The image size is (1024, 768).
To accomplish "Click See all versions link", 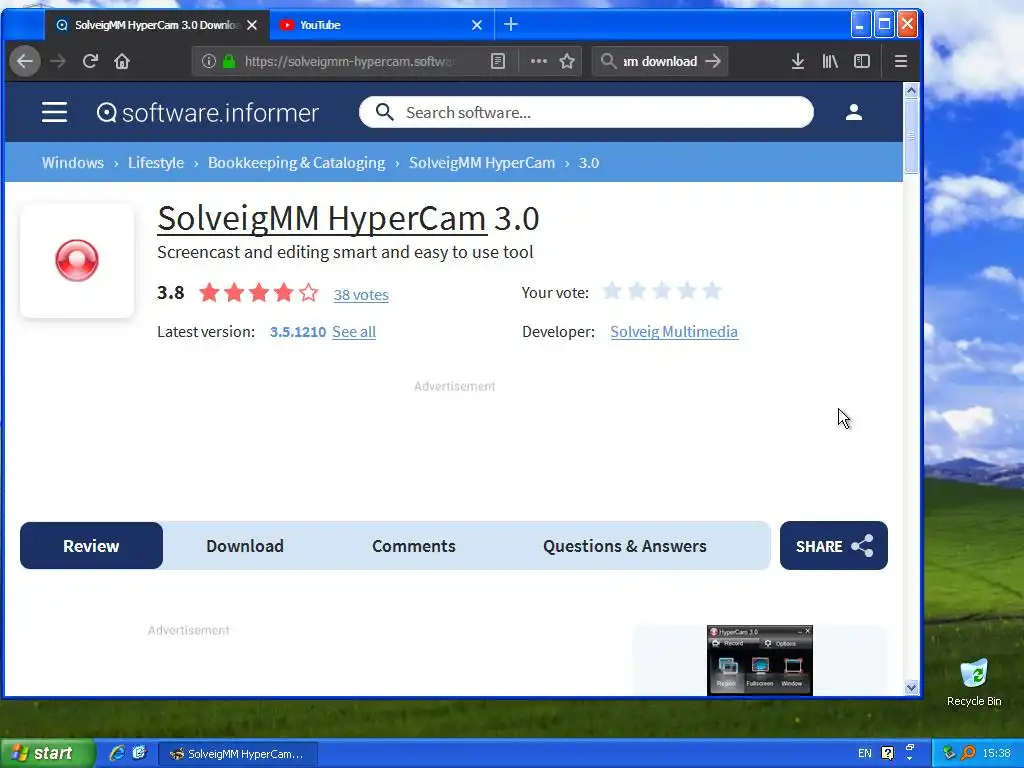I will pyautogui.click(x=354, y=332).
